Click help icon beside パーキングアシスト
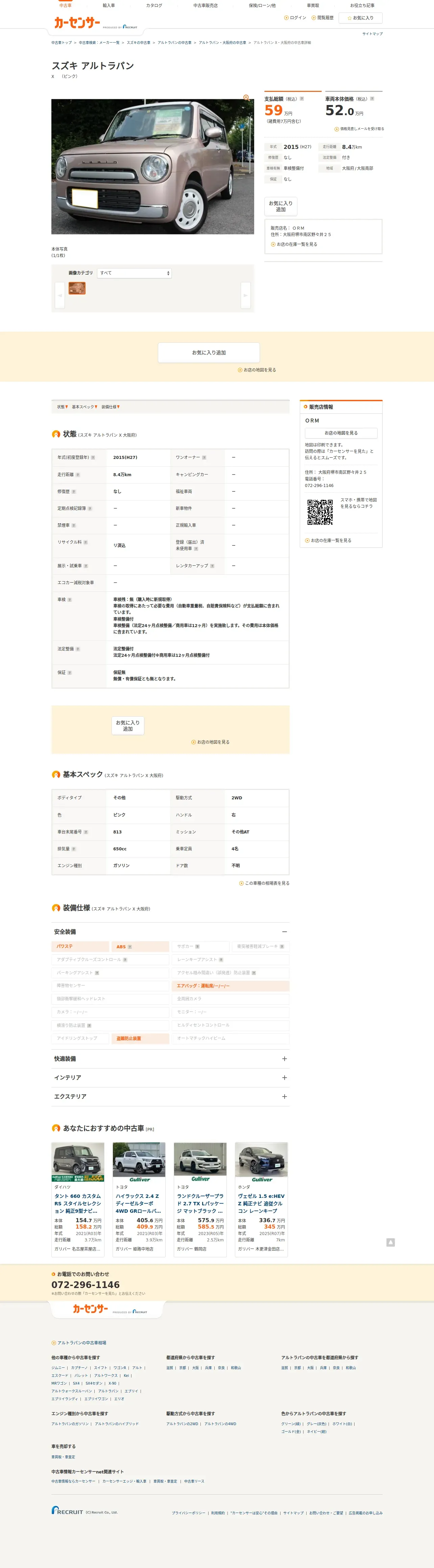The width and height of the screenshot is (434, 1568). (97, 973)
